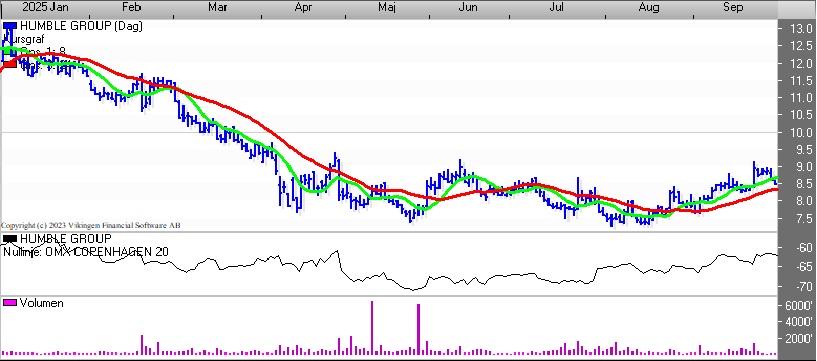Screen dimensions: 817x361
Task: Click the Volumen panel title text
Action: pyautogui.click(x=41, y=303)
